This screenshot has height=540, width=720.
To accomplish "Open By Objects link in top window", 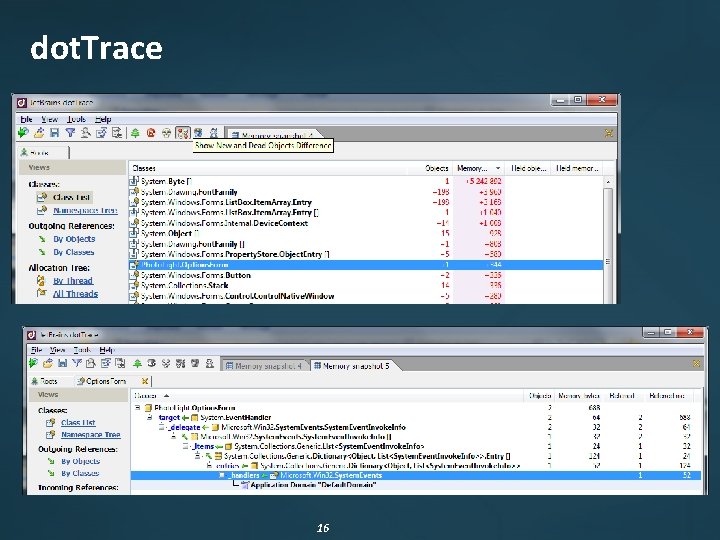I will pos(74,239).
